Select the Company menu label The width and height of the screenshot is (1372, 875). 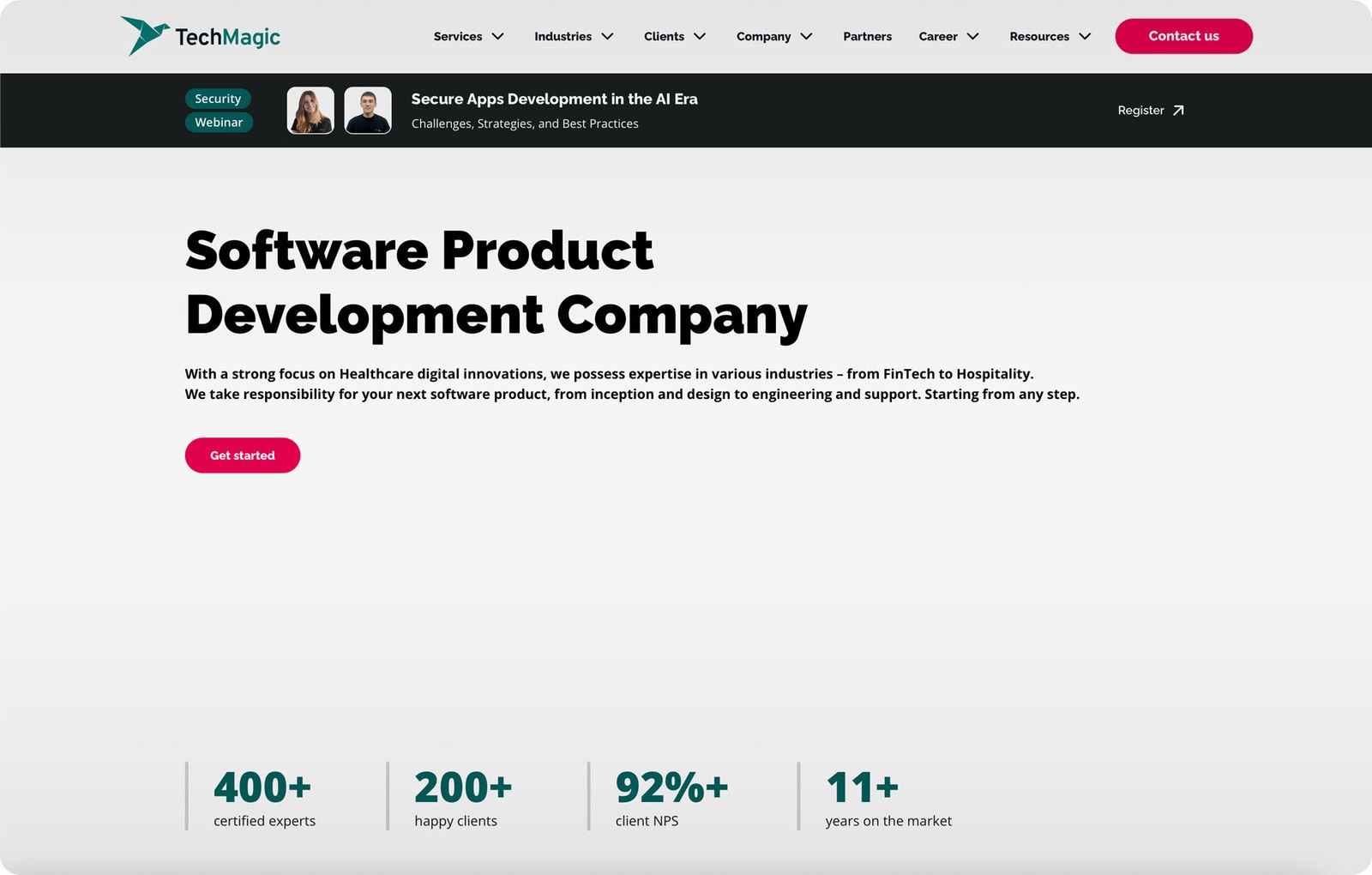763,37
